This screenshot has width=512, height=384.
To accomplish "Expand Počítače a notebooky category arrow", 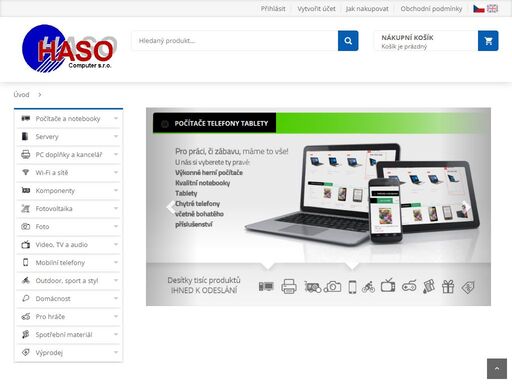I will pos(116,118).
